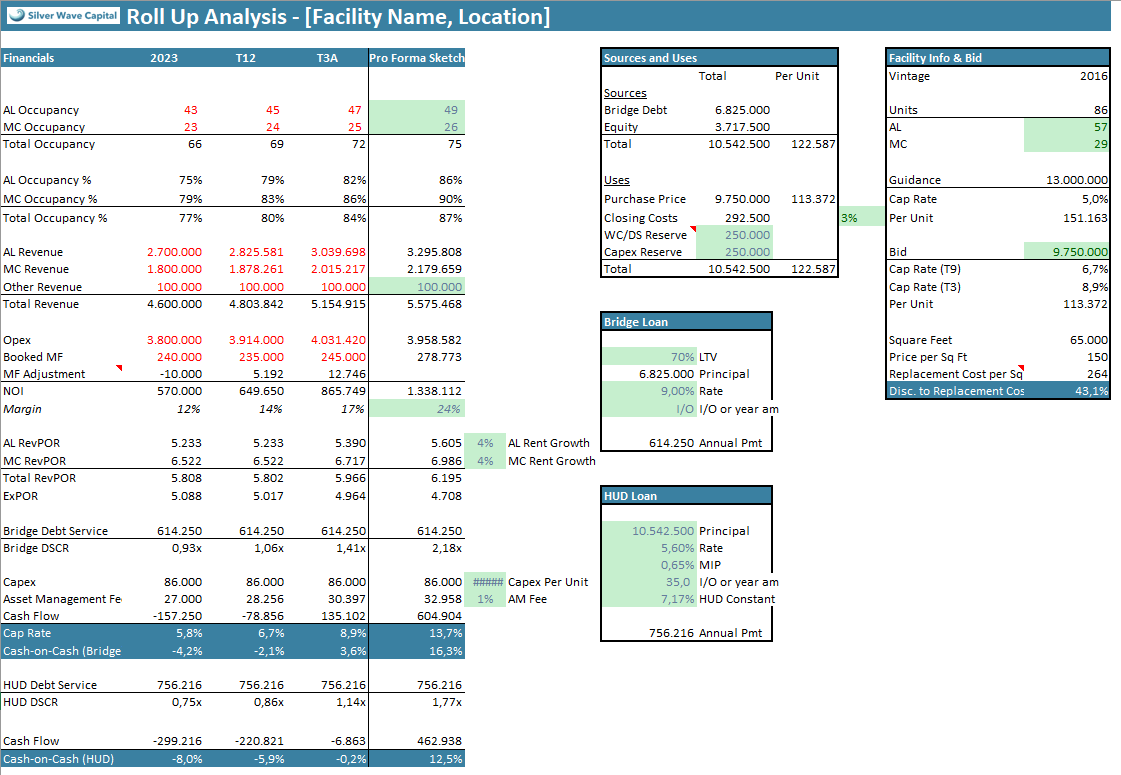Click the HUD Loan Principal value cell
Image resolution: width=1121 pixels, height=775 pixels.
[649, 531]
